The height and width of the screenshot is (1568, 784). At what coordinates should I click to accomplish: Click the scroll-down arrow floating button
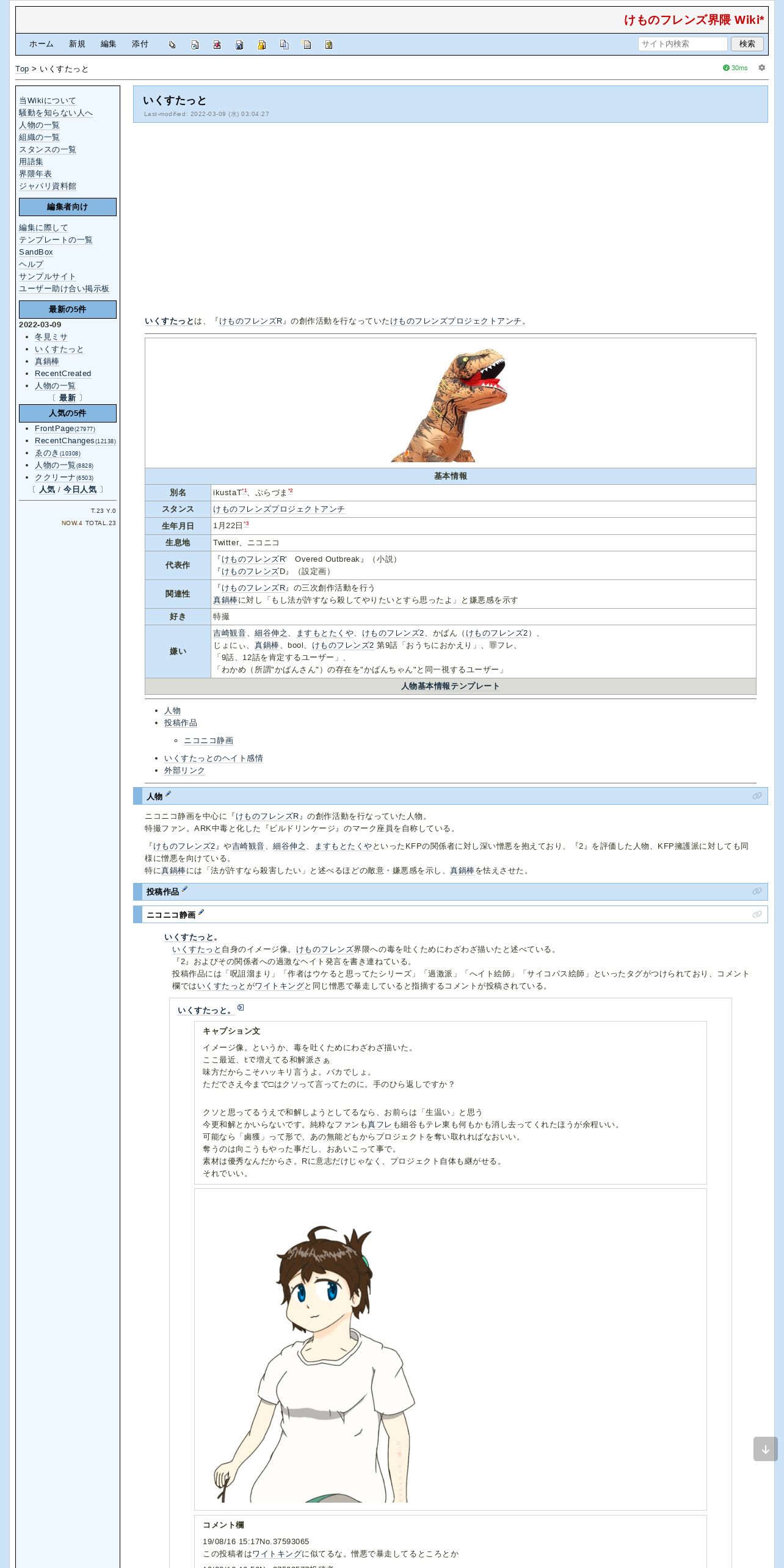(x=765, y=1449)
